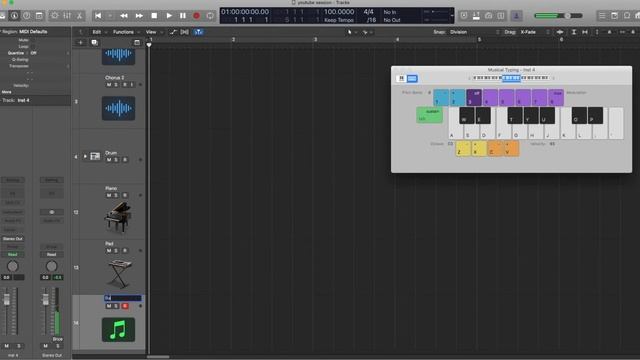640x360 pixels.
Task: Open Quick Help question mark icon
Action: point(27,16)
